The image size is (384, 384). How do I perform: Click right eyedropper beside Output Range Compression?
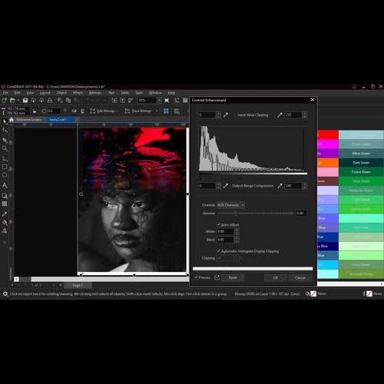(280, 186)
